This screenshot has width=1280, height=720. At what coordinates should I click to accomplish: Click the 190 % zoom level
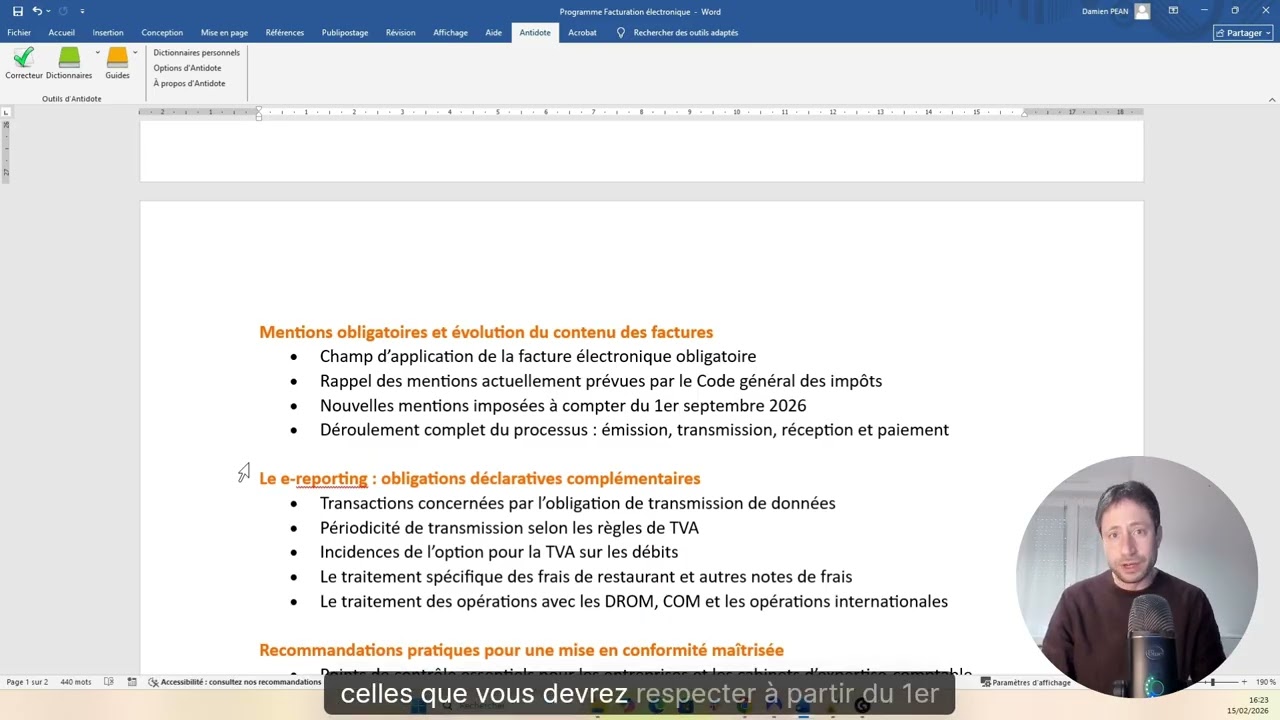pos(1265,682)
